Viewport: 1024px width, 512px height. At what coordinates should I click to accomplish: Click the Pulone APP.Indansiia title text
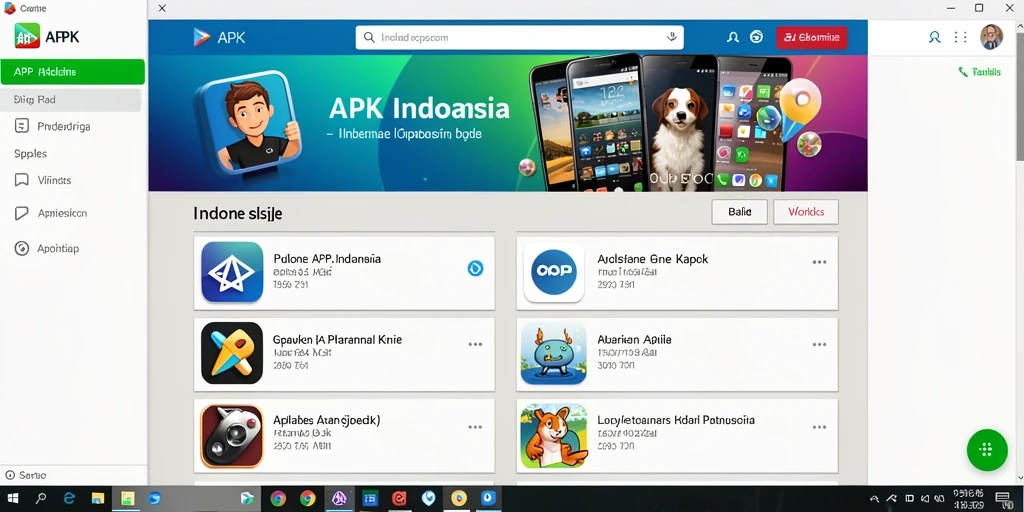pyautogui.click(x=327, y=259)
